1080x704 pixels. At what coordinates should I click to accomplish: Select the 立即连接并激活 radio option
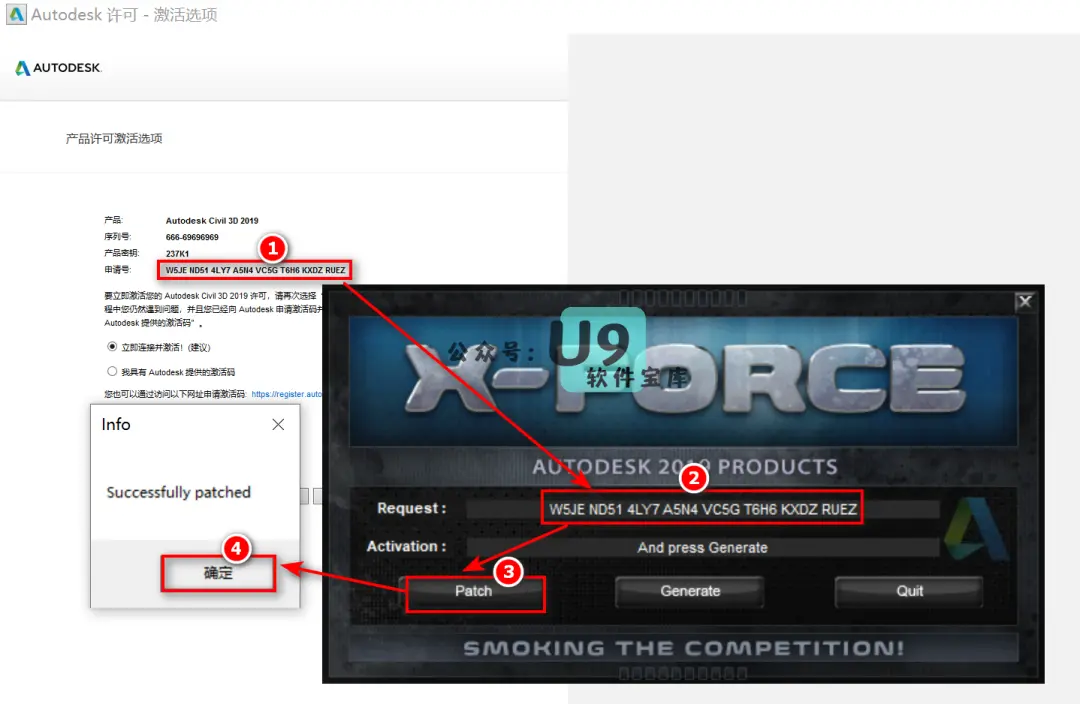[112, 346]
